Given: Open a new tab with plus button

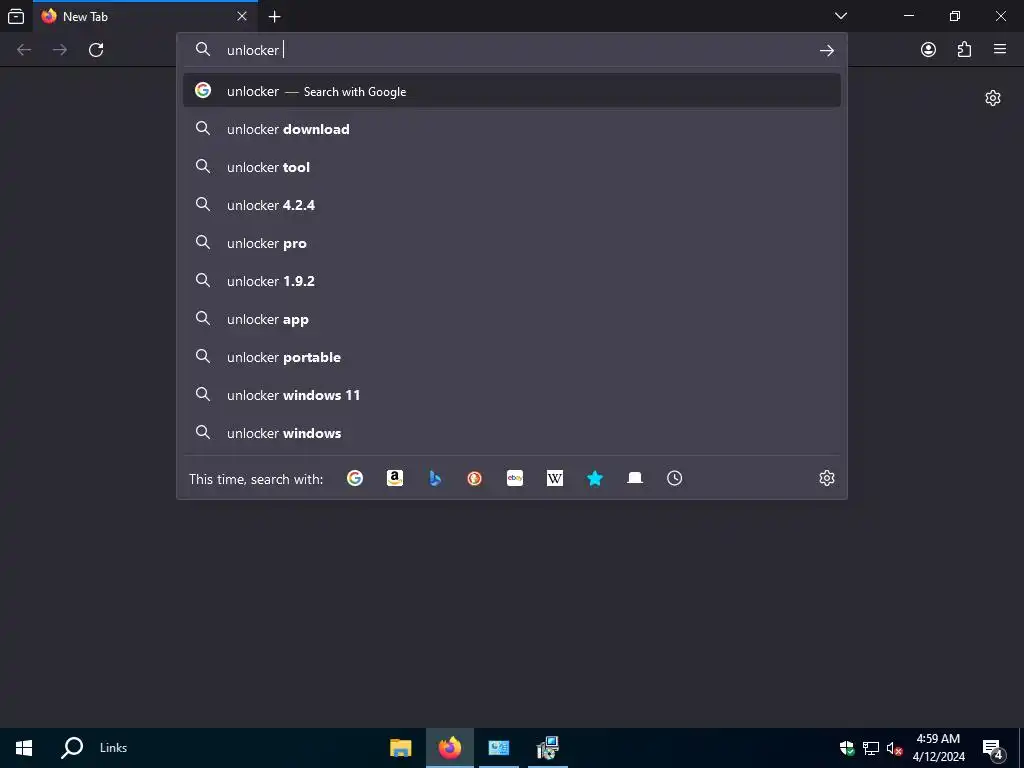Looking at the screenshot, I should [274, 16].
